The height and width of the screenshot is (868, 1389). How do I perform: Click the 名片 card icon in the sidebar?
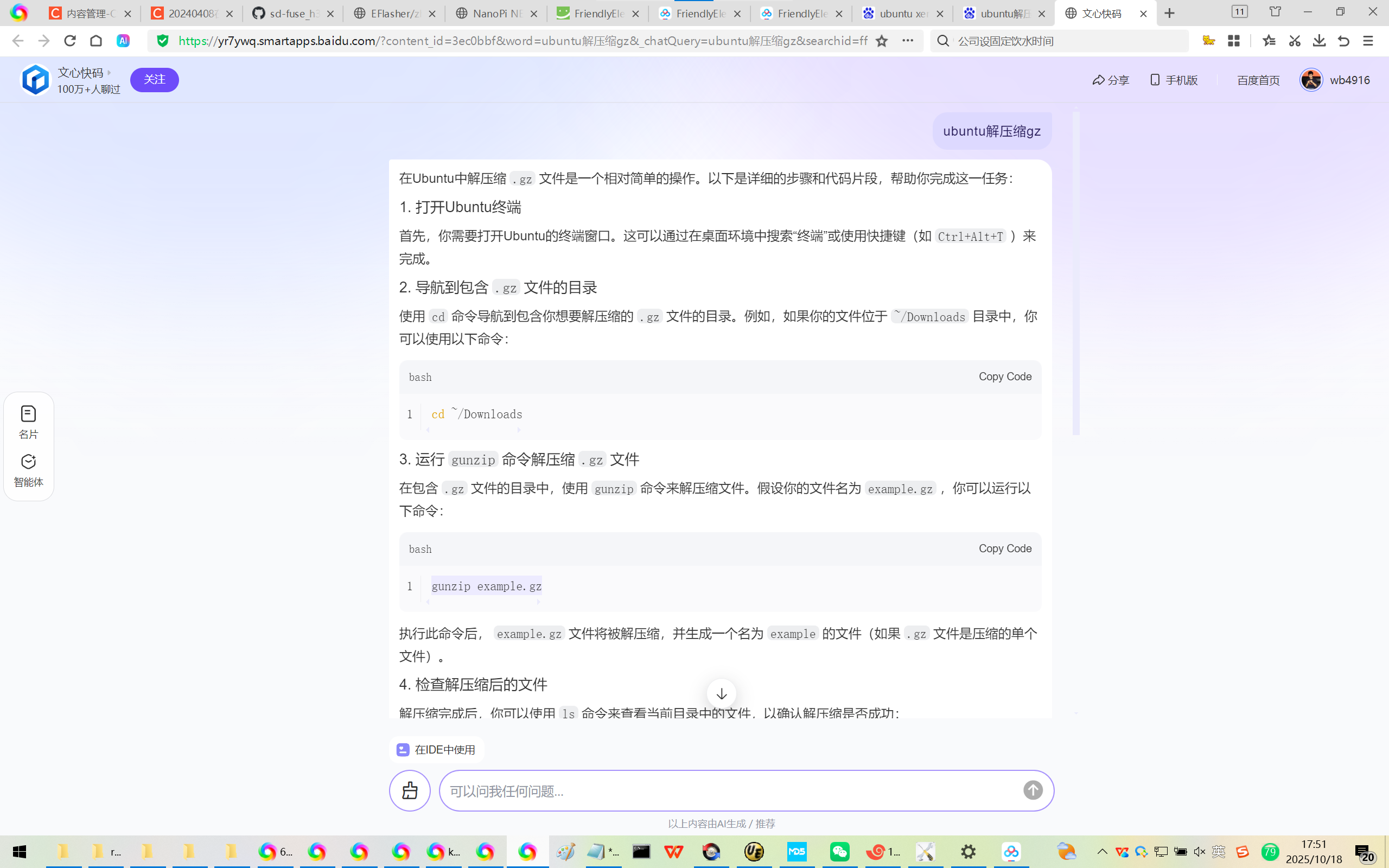pos(28,414)
